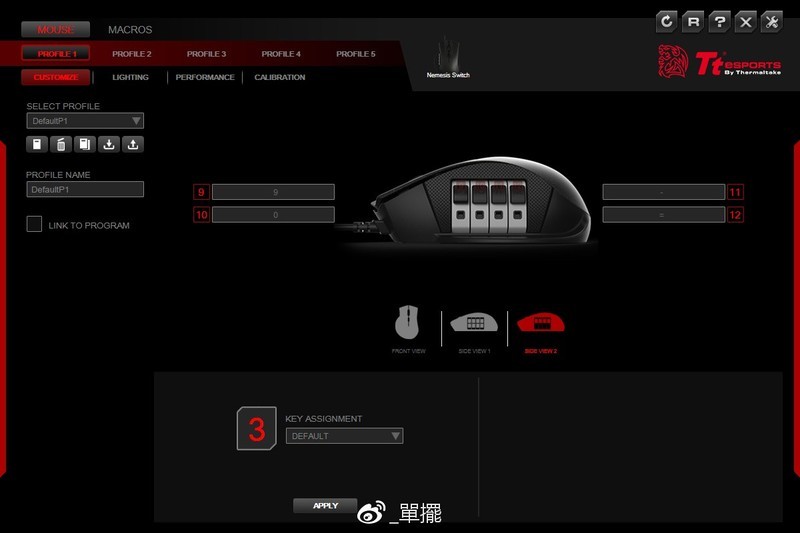The width and height of the screenshot is (800, 533).
Task: Click the R reset icon button
Action: pos(693,22)
